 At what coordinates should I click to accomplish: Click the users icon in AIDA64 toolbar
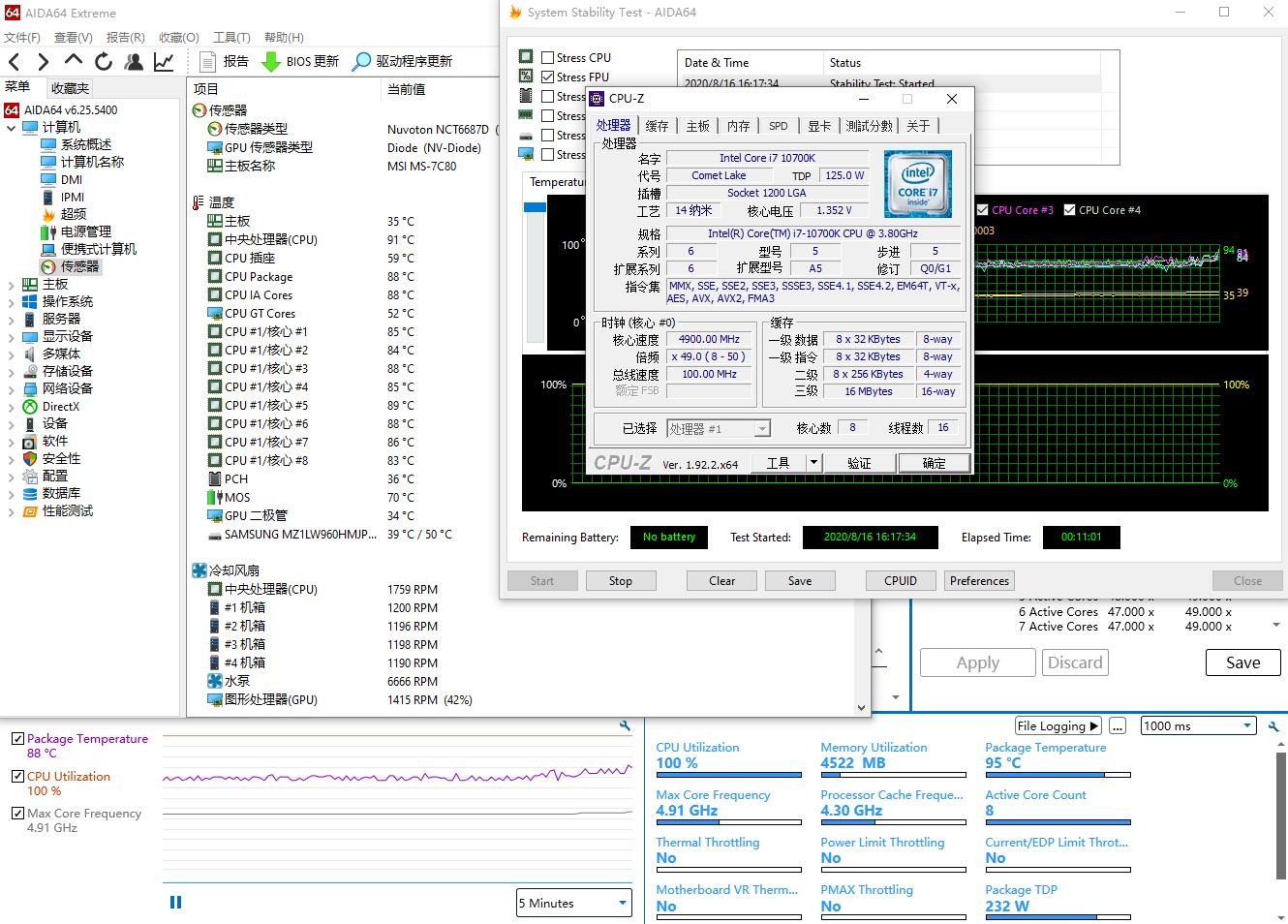click(x=134, y=62)
